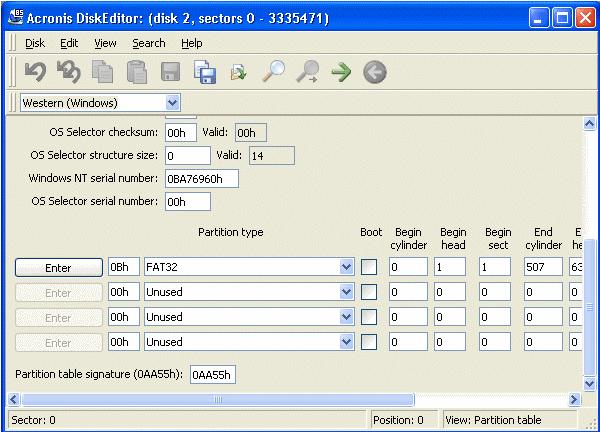Click the active Enter button for FAT32
The height and width of the screenshot is (432, 600).
coord(59,267)
